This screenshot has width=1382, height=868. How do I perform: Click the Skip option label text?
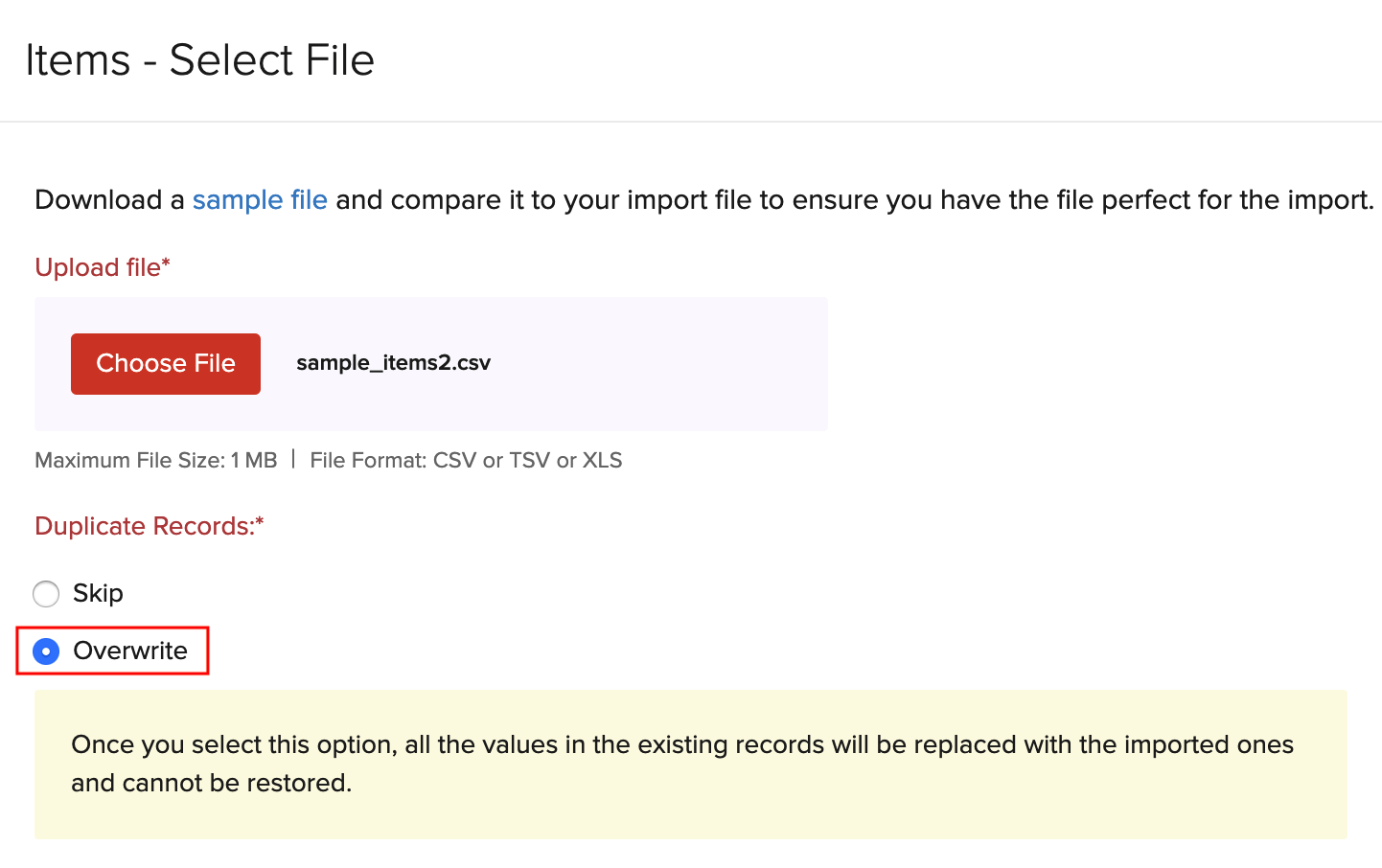pyautogui.click(x=98, y=594)
